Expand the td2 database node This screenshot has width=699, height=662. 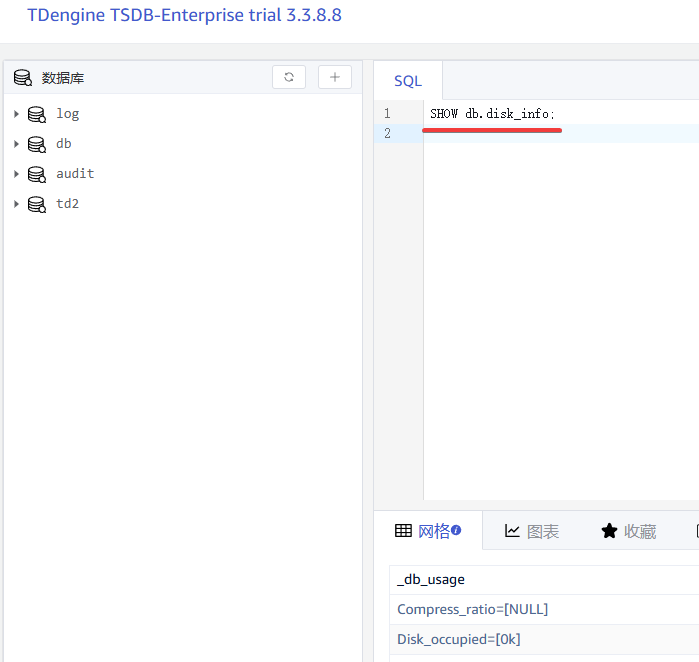(16, 204)
